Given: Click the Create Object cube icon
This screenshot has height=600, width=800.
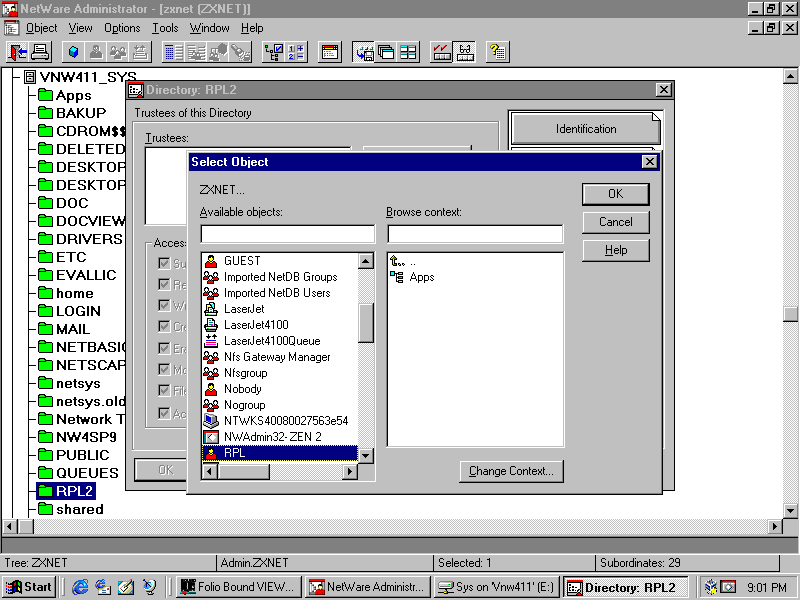Looking at the screenshot, I should pos(73,52).
